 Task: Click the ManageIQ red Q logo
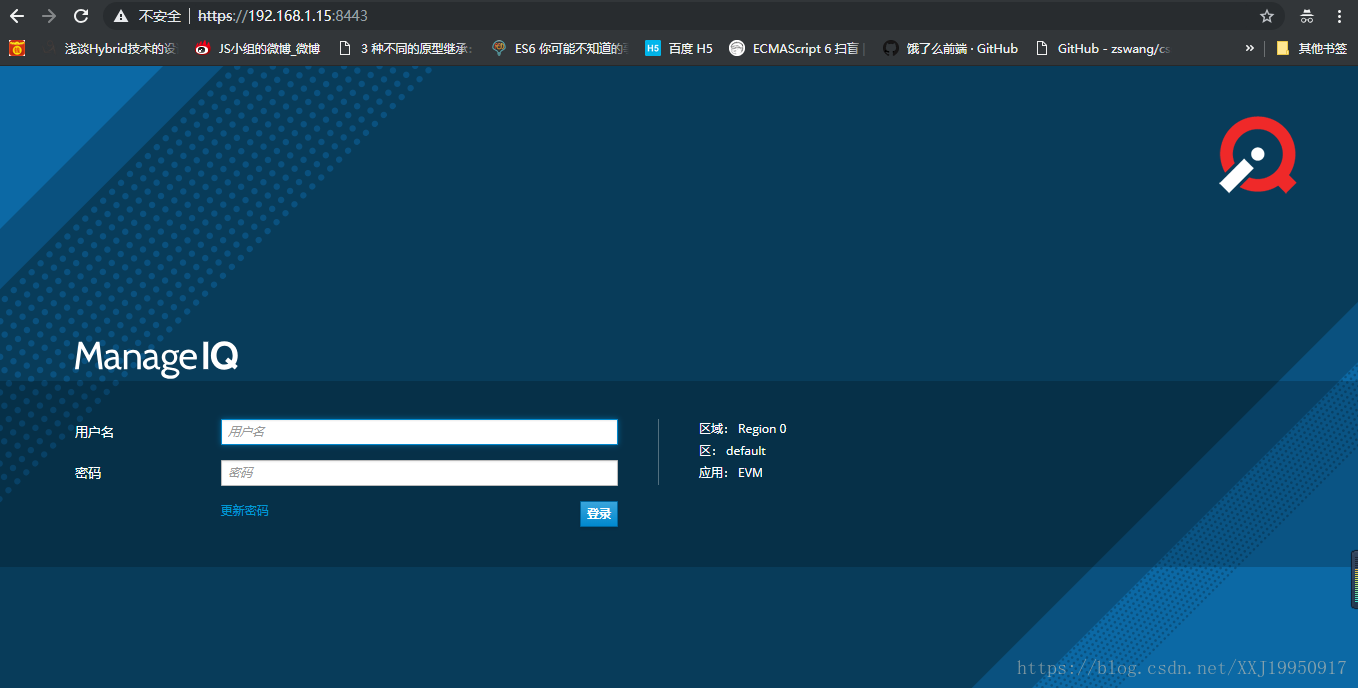coord(1258,155)
